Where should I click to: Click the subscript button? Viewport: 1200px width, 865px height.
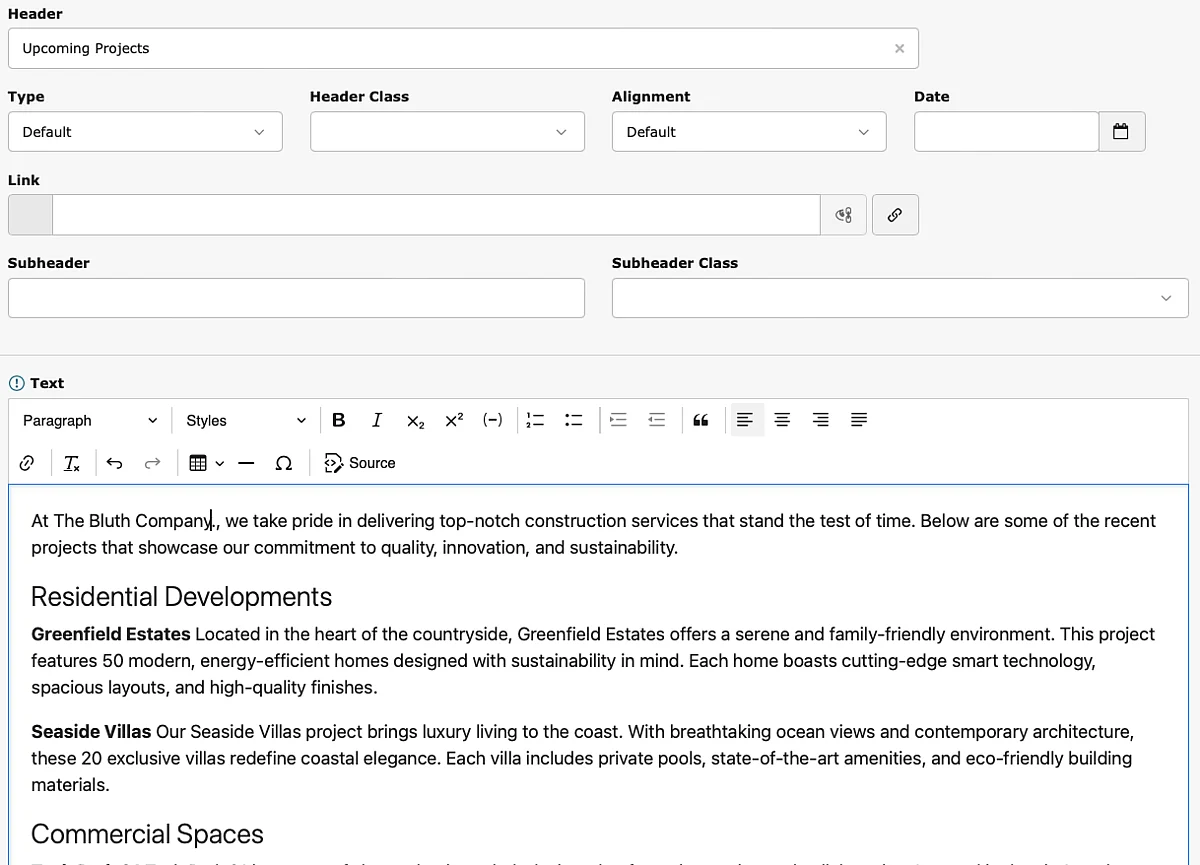[415, 420]
